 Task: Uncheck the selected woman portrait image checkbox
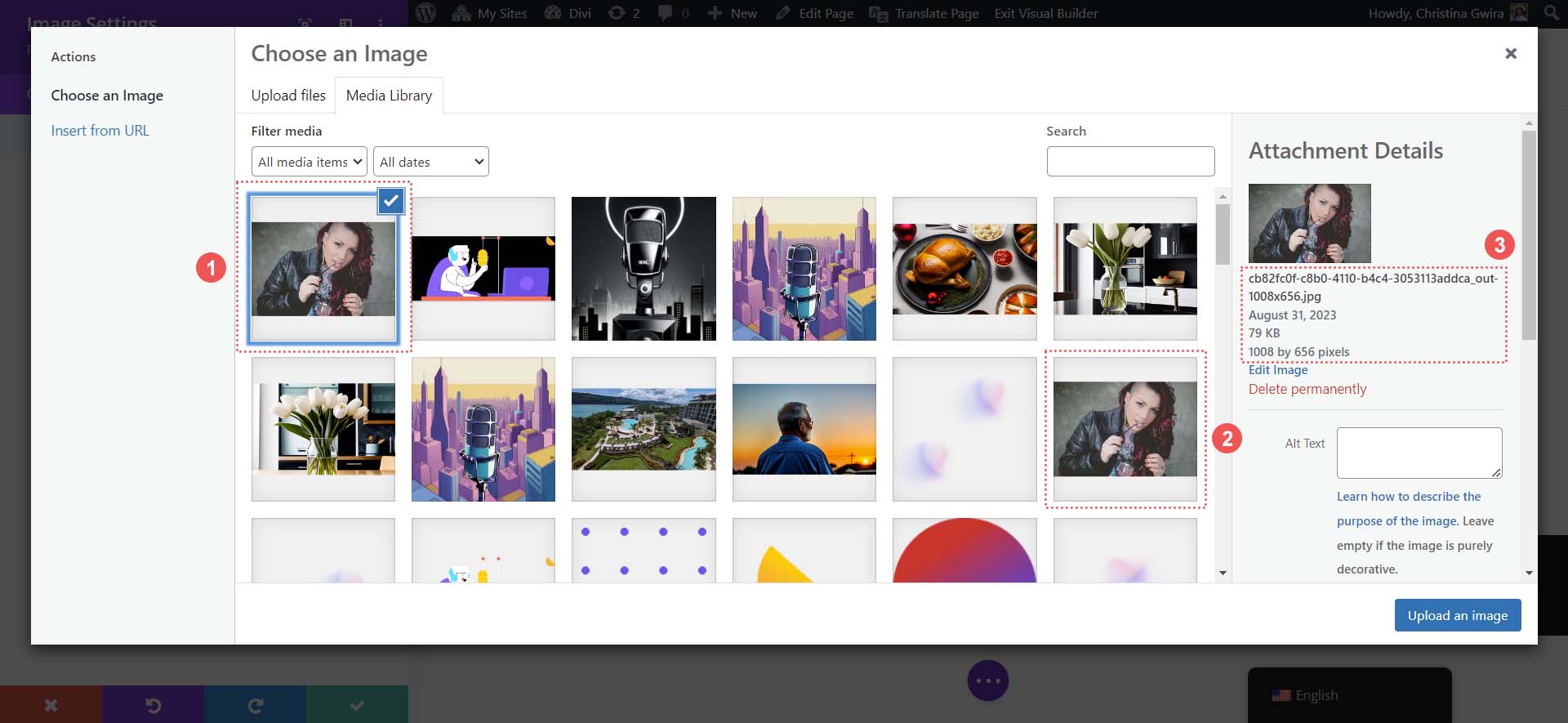tap(391, 201)
